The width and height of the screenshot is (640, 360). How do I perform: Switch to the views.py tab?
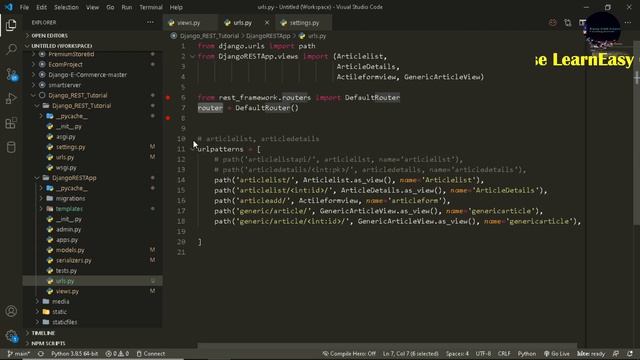[189, 23]
